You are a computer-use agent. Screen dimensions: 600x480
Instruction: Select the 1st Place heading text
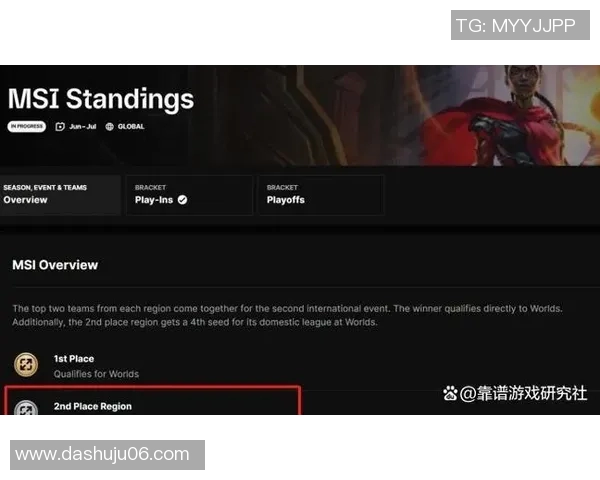(x=74, y=359)
